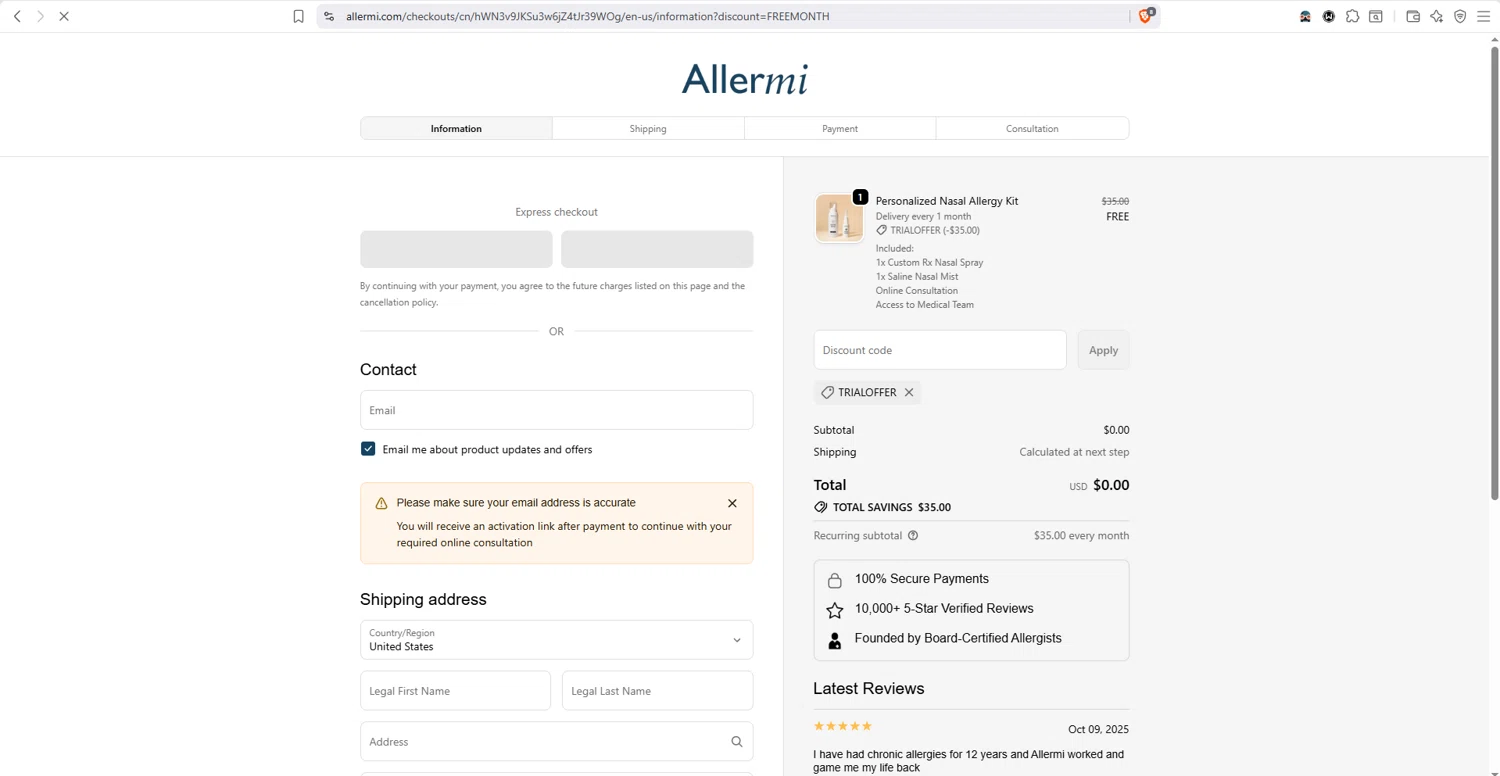Click the search magnifier in Address field
This screenshot has height=776, width=1500.
point(737,742)
